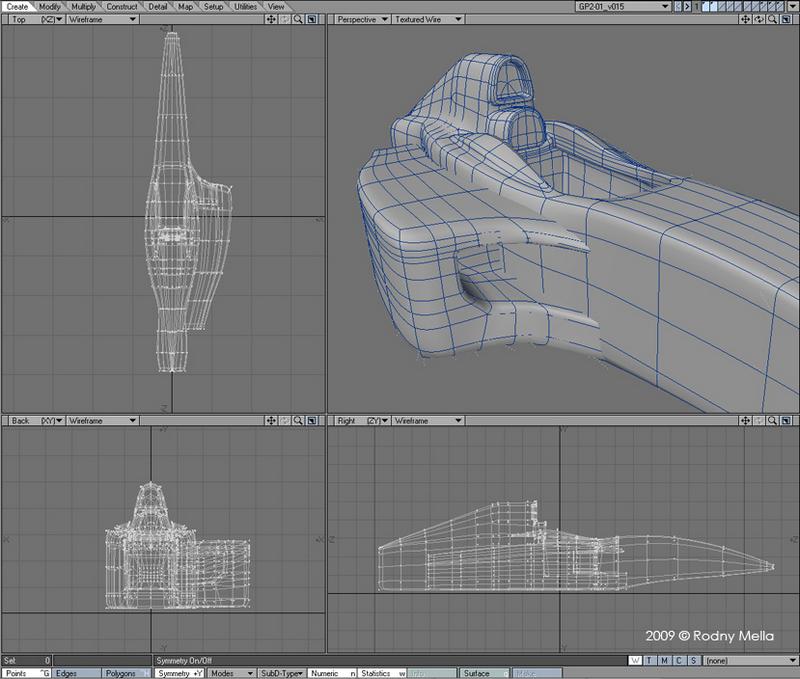Open the Perspective view type dropdown
The height and width of the screenshot is (679, 800).
362,19
